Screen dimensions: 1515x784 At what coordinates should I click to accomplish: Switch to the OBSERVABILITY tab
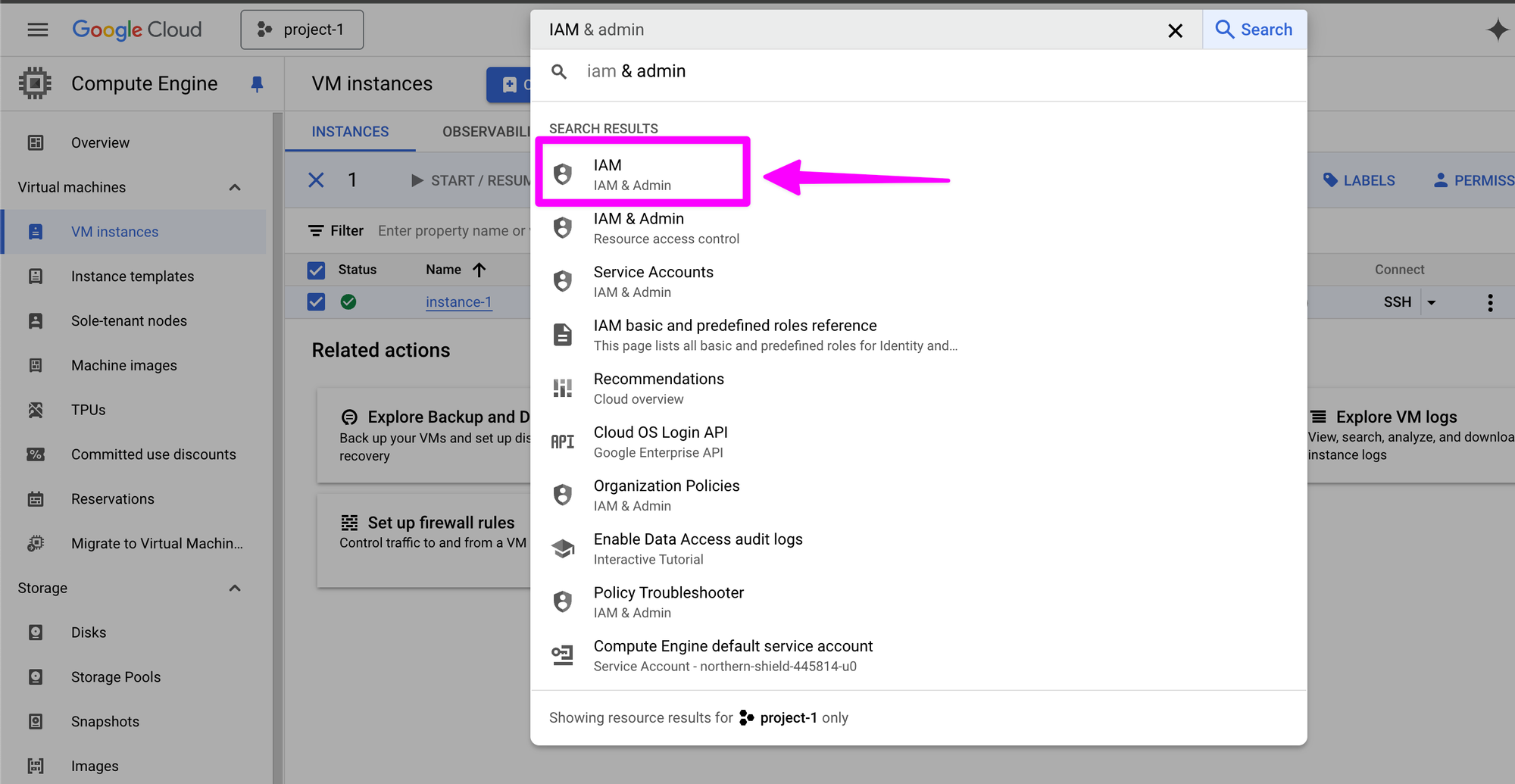click(x=486, y=132)
